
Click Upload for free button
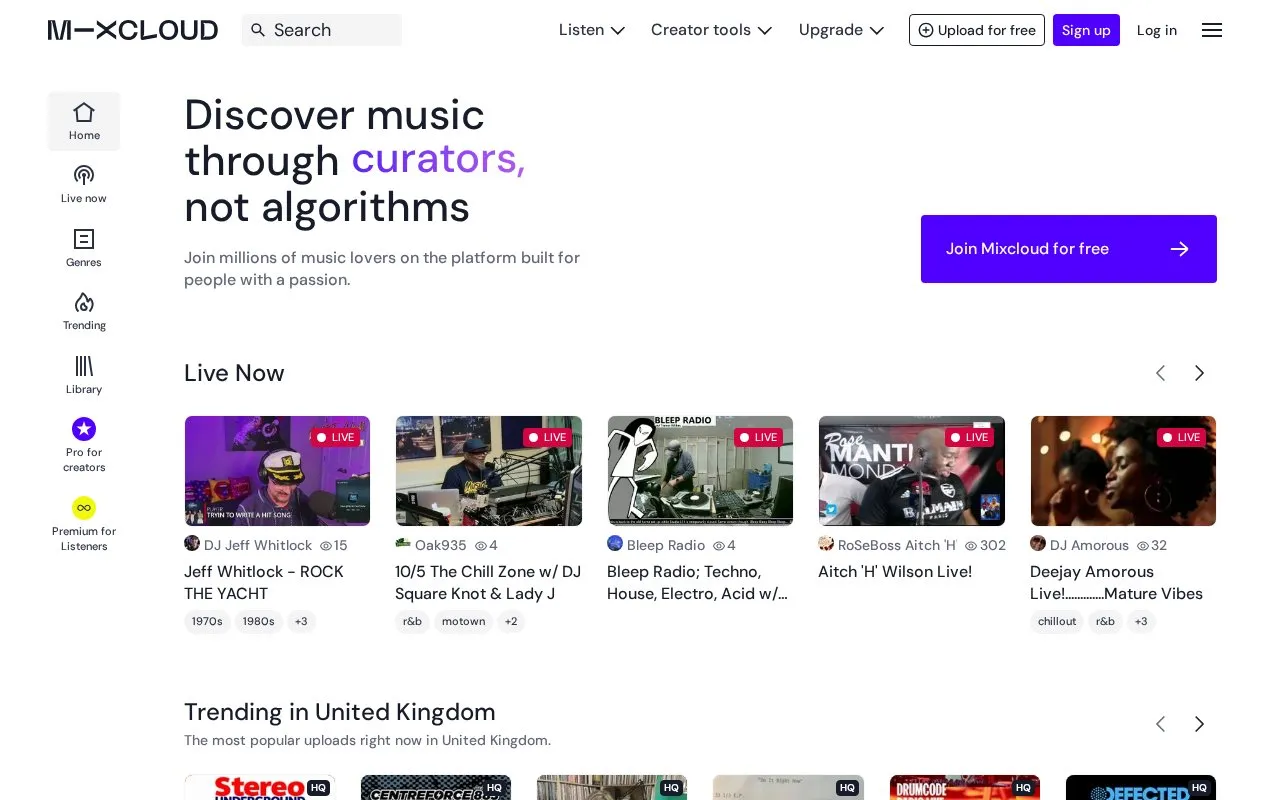(977, 30)
